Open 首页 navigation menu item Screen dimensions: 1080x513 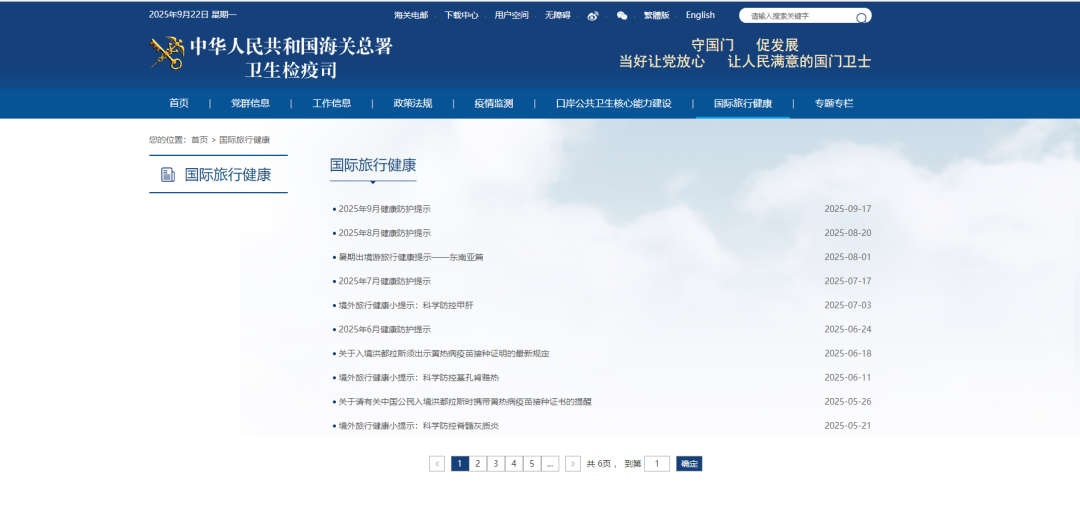coord(179,103)
